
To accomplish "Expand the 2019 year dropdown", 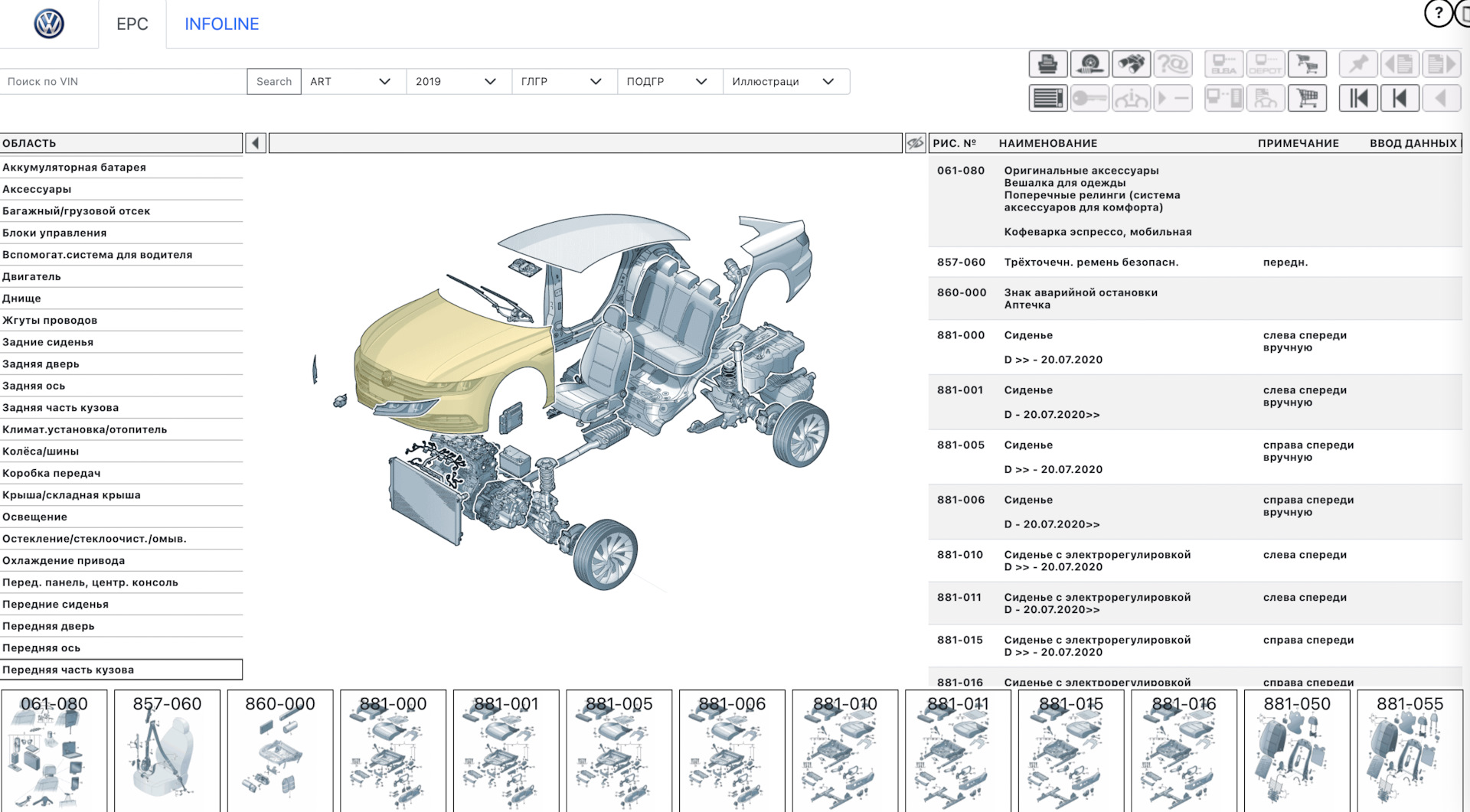I will (x=458, y=82).
